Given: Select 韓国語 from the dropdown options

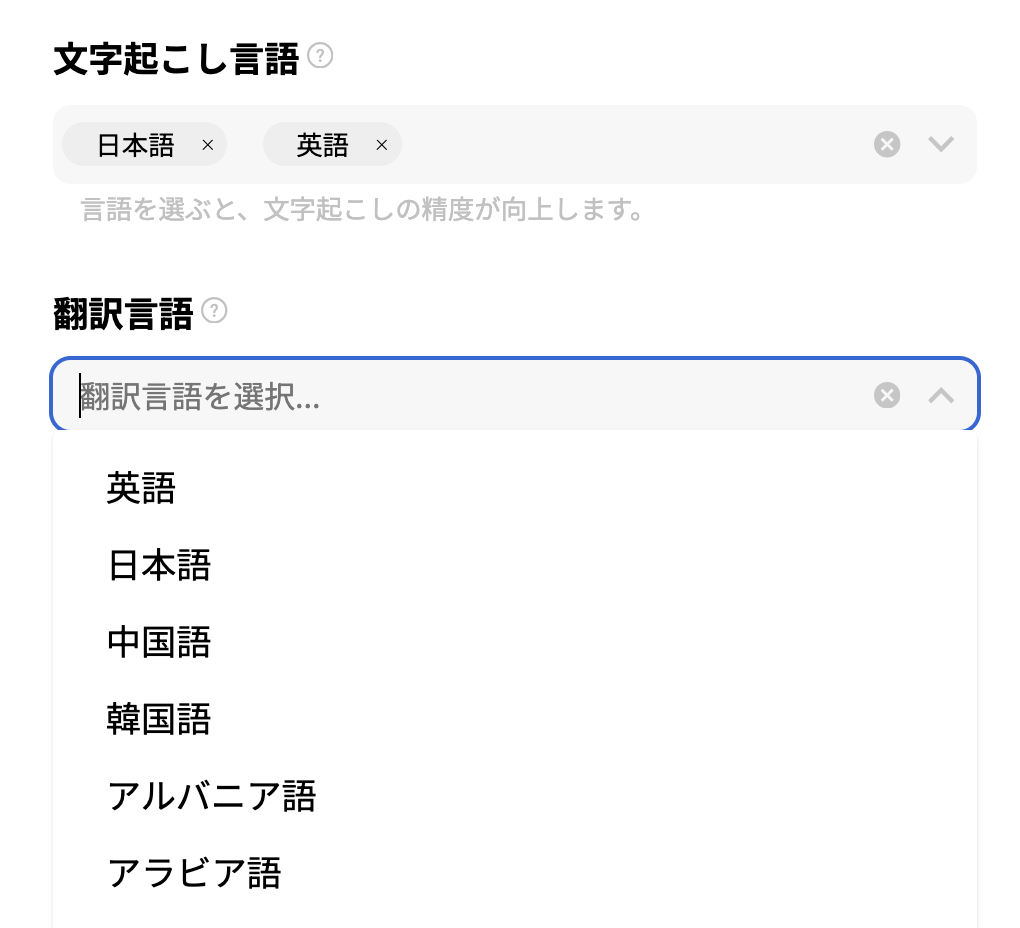Looking at the screenshot, I should [x=159, y=719].
